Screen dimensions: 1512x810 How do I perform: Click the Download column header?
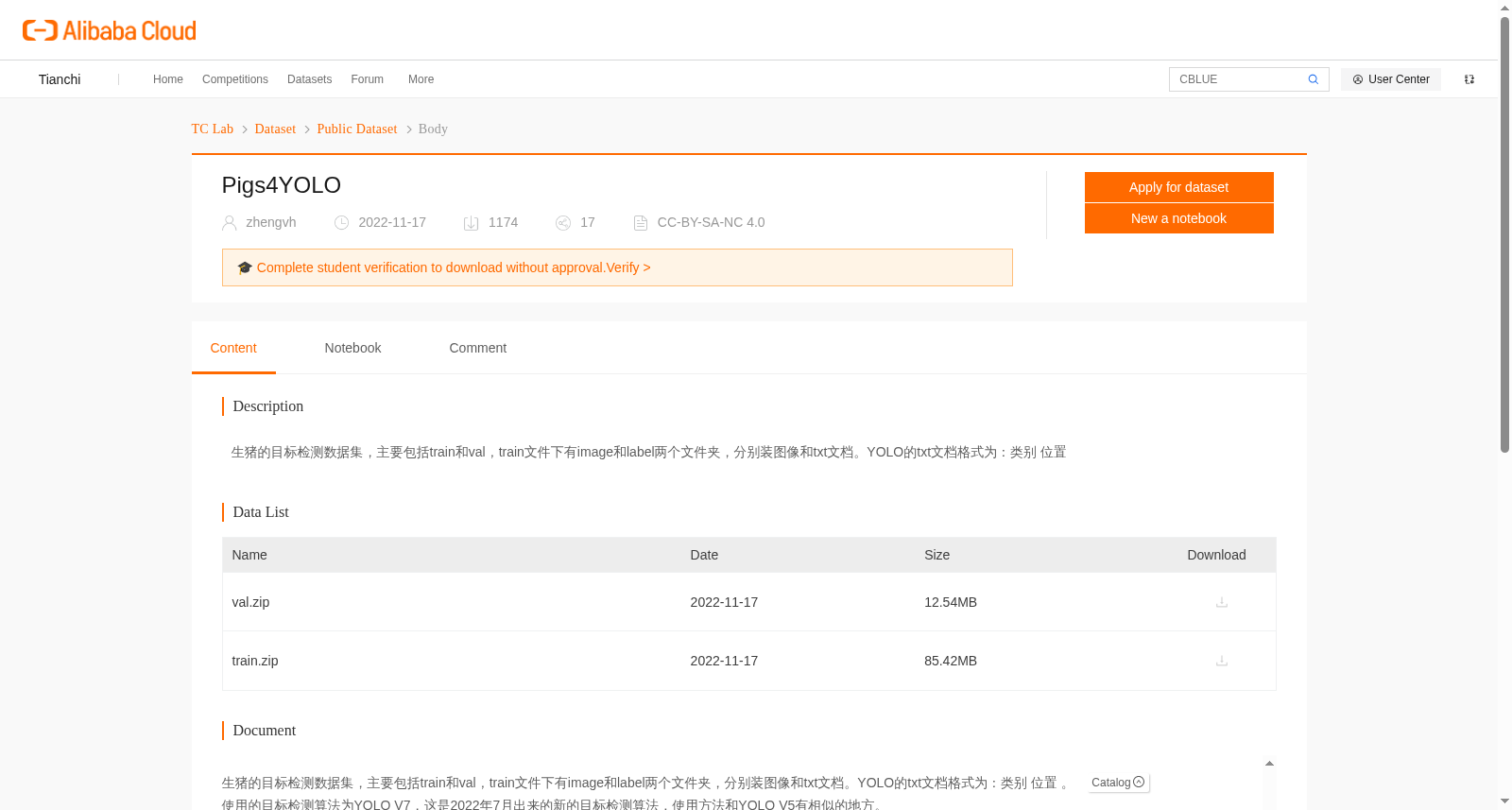(1216, 555)
